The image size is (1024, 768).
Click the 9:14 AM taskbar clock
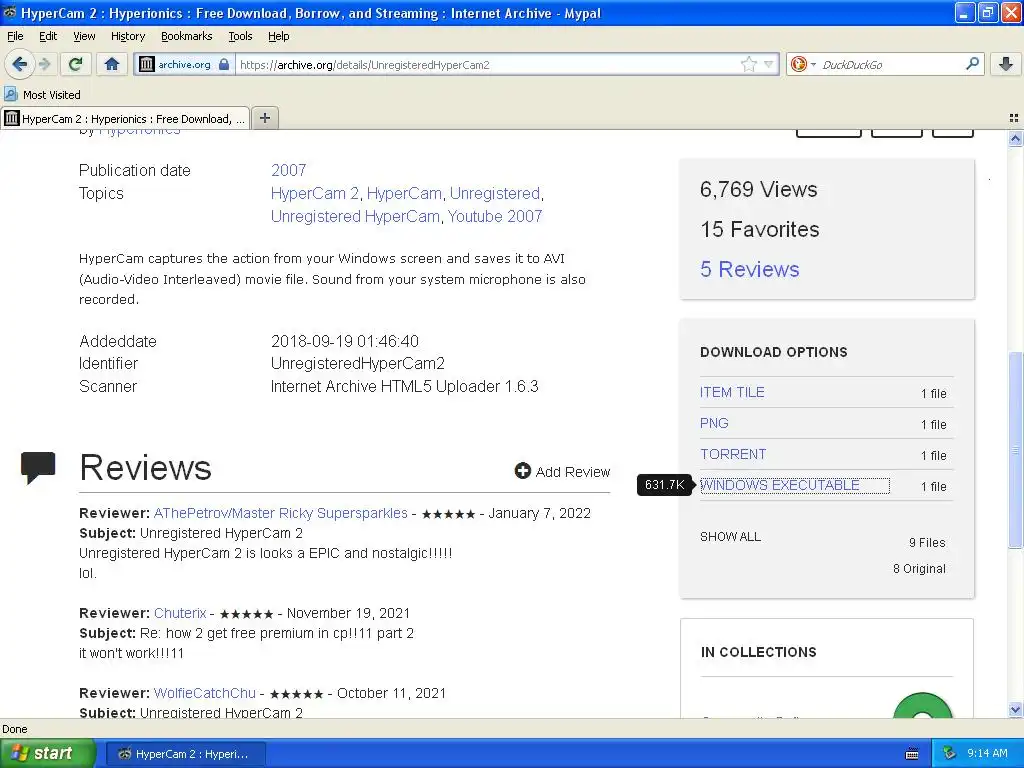click(987, 753)
